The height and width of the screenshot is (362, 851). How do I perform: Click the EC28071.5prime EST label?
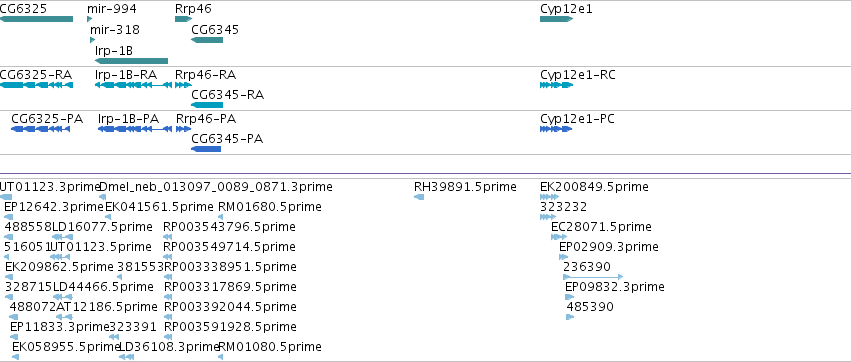[x=601, y=226]
